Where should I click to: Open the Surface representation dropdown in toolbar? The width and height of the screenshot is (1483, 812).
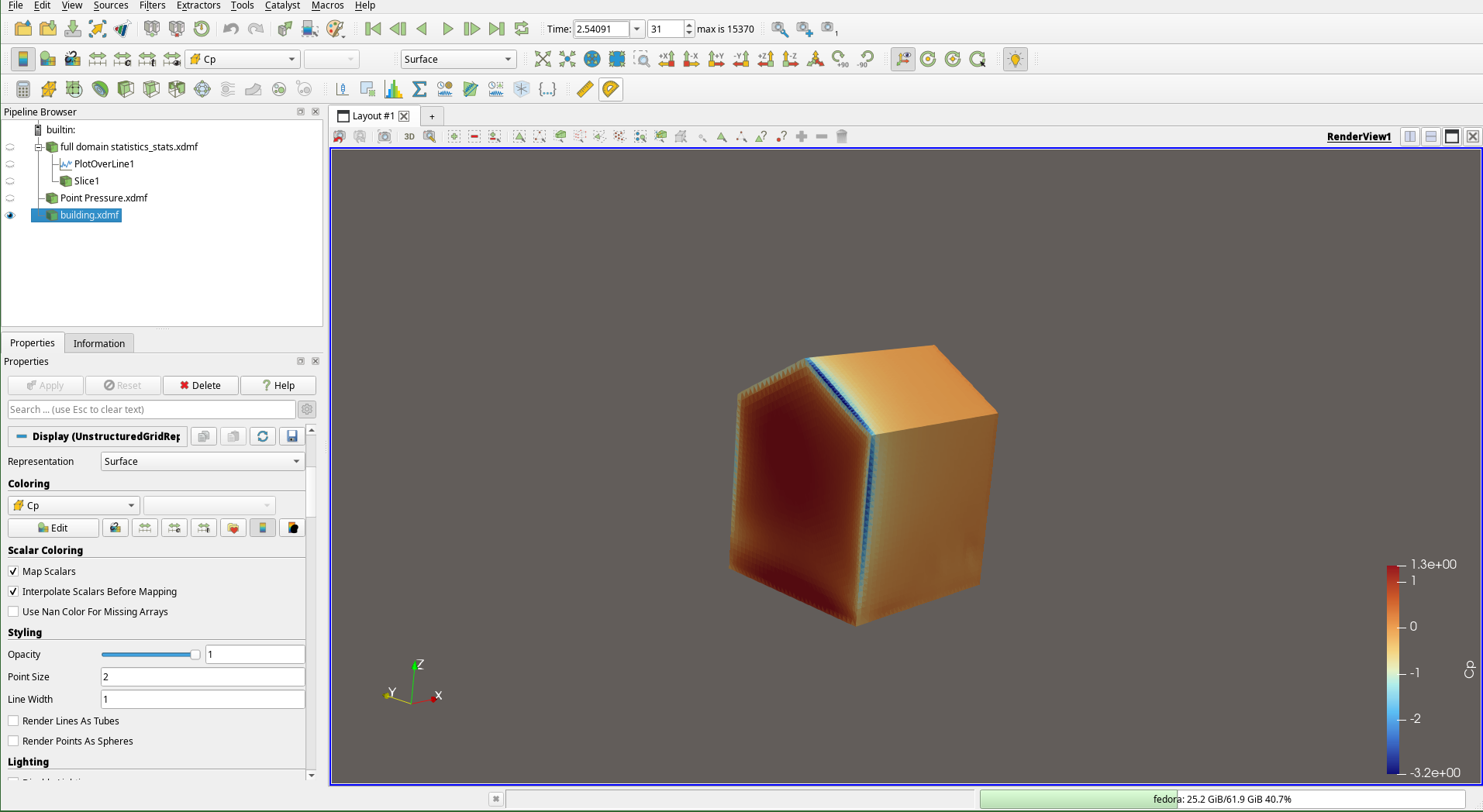[x=457, y=59]
